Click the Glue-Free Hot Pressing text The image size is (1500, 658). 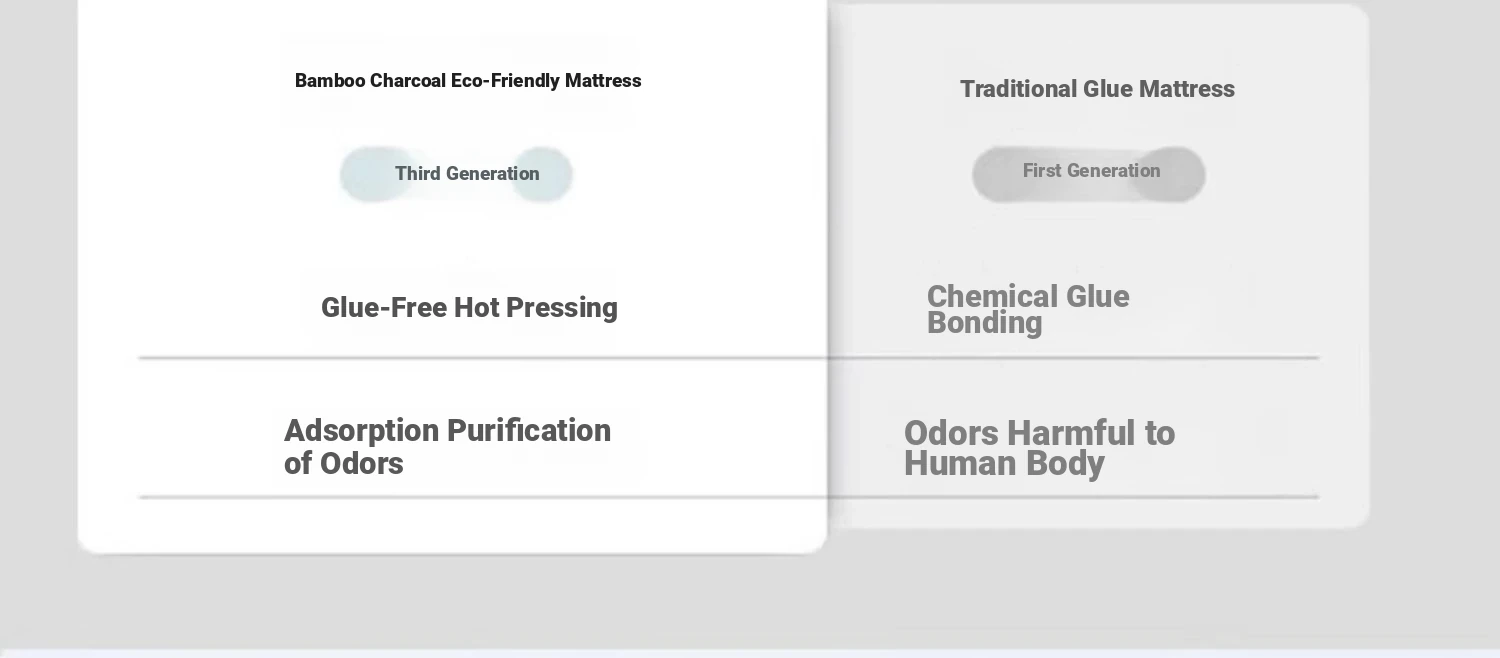(469, 308)
